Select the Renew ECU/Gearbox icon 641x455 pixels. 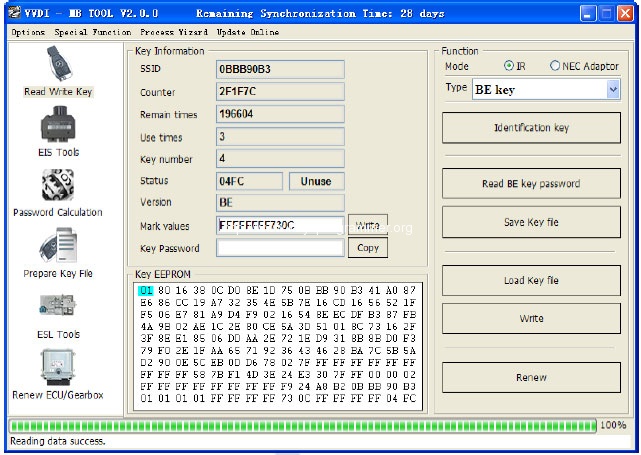coord(57,368)
